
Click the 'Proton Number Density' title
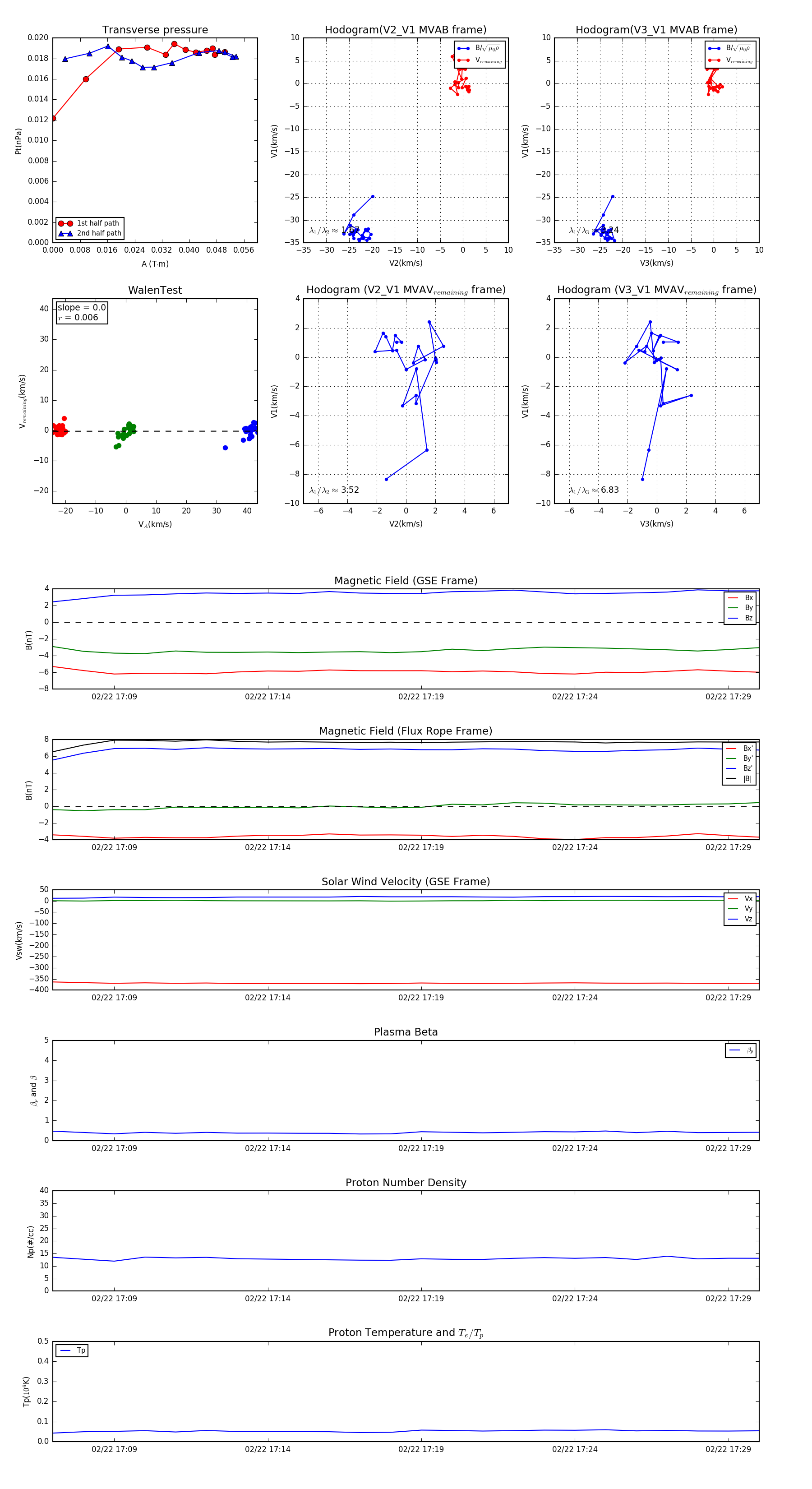[406, 1183]
